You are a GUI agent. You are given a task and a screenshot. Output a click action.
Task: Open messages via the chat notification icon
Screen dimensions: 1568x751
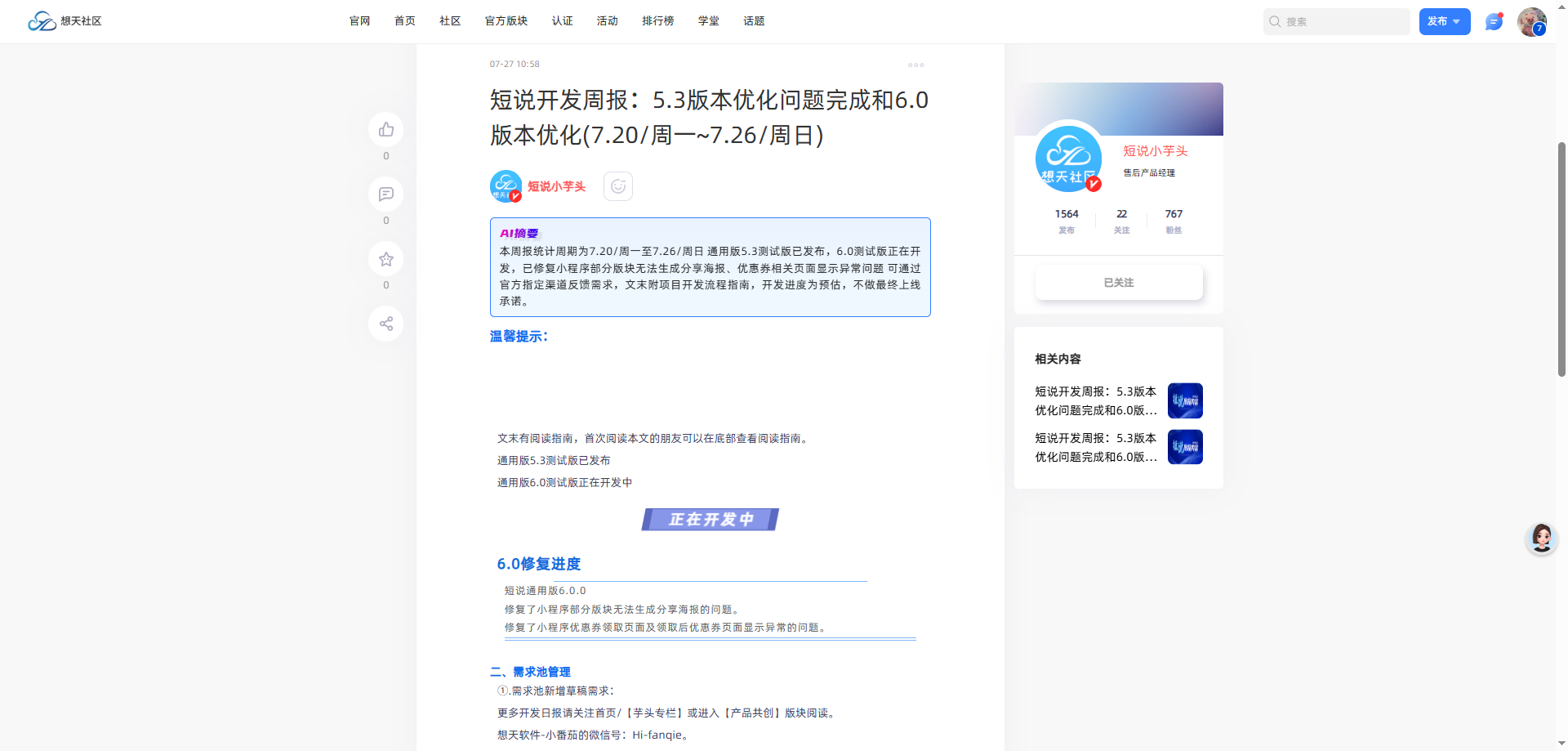pos(1494,21)
